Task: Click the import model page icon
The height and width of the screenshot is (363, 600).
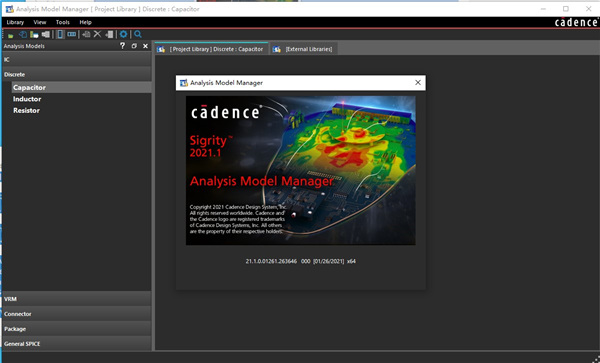Action: coord(86,34)
